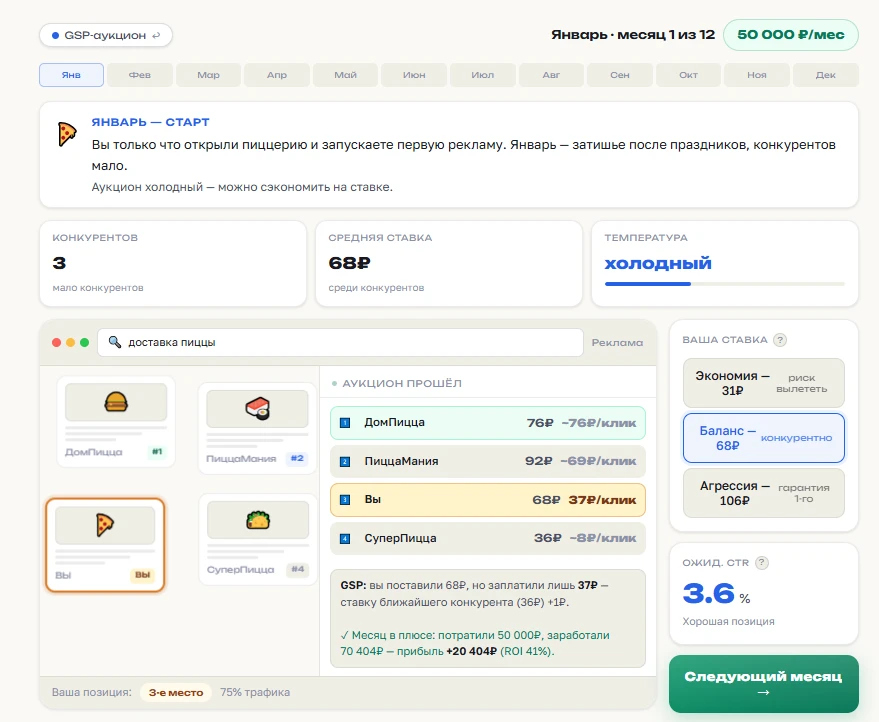Click the Следующий месяц button
This screenshot has width=879, height=722.
pos(764,684)
